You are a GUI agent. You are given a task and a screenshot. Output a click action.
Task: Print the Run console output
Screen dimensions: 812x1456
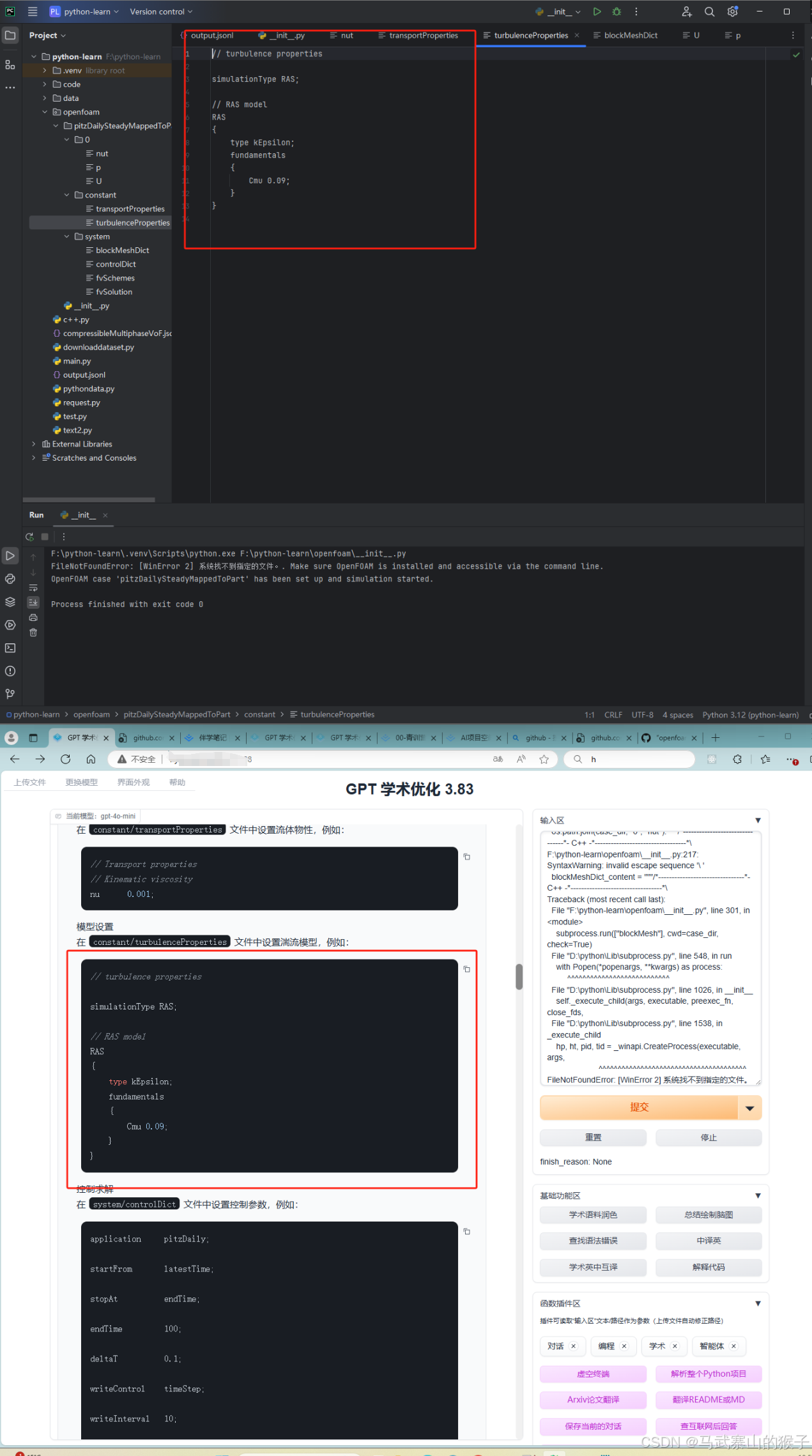[33, 617]
